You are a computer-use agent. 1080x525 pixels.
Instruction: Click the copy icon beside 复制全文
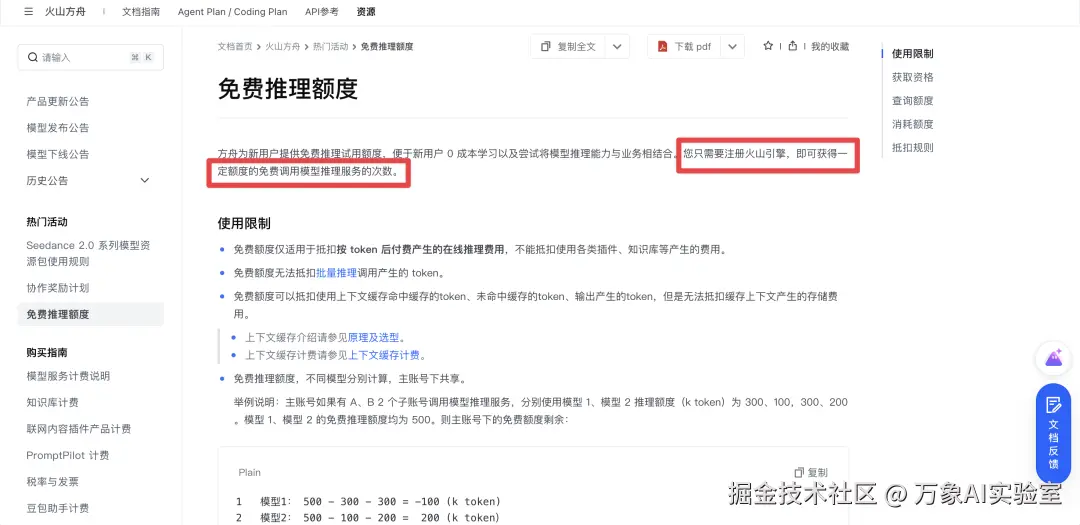[546, 46]
